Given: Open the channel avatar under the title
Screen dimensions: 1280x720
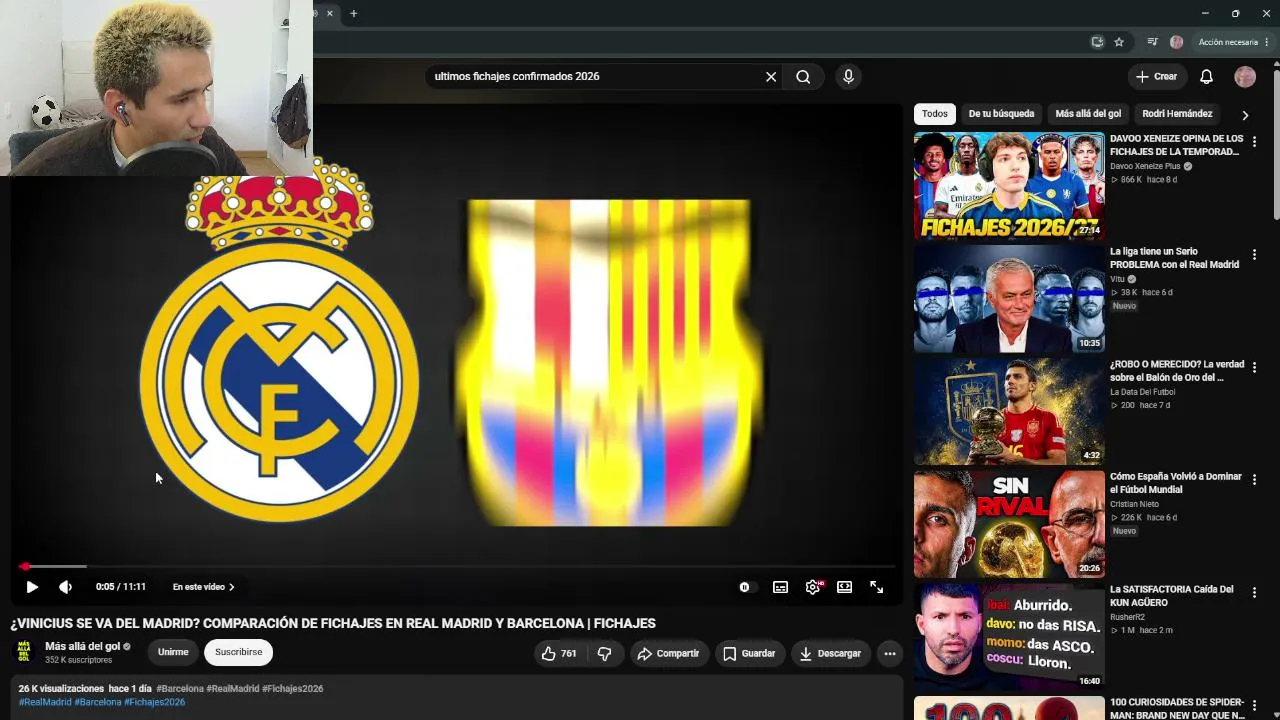Looking at the screenshot, I should point(24,652).
